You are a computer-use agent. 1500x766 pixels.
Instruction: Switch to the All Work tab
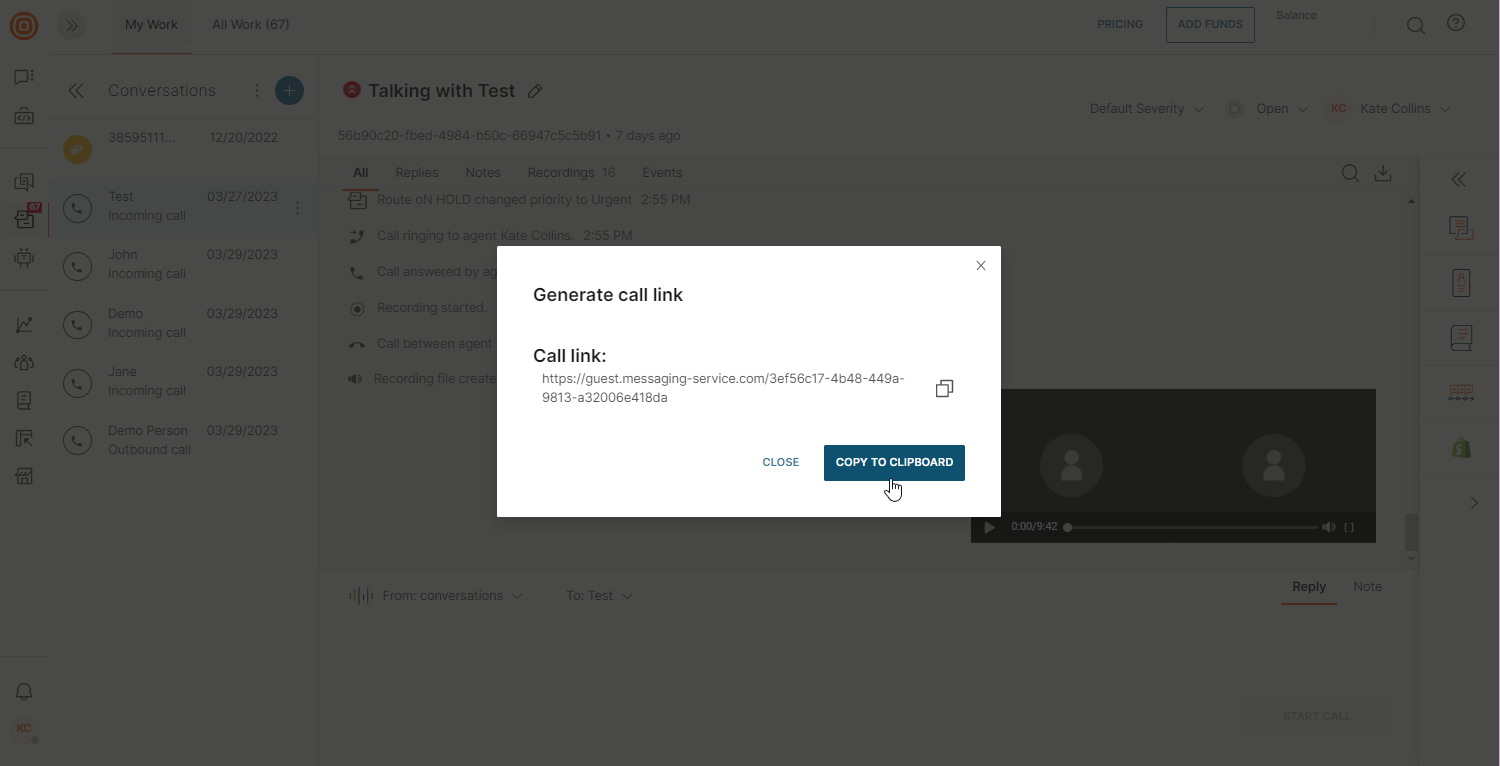click(x=250, y=25)
